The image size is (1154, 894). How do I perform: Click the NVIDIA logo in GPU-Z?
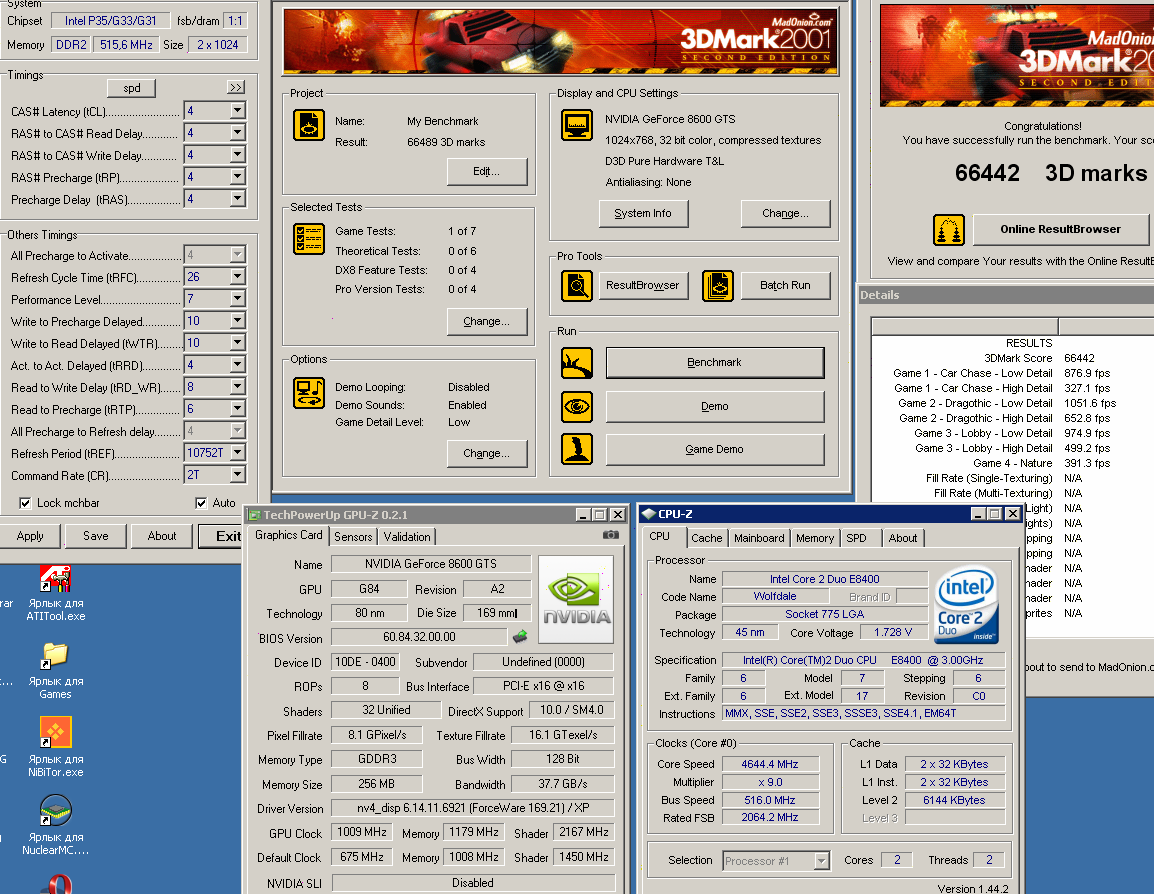(577, 600)
